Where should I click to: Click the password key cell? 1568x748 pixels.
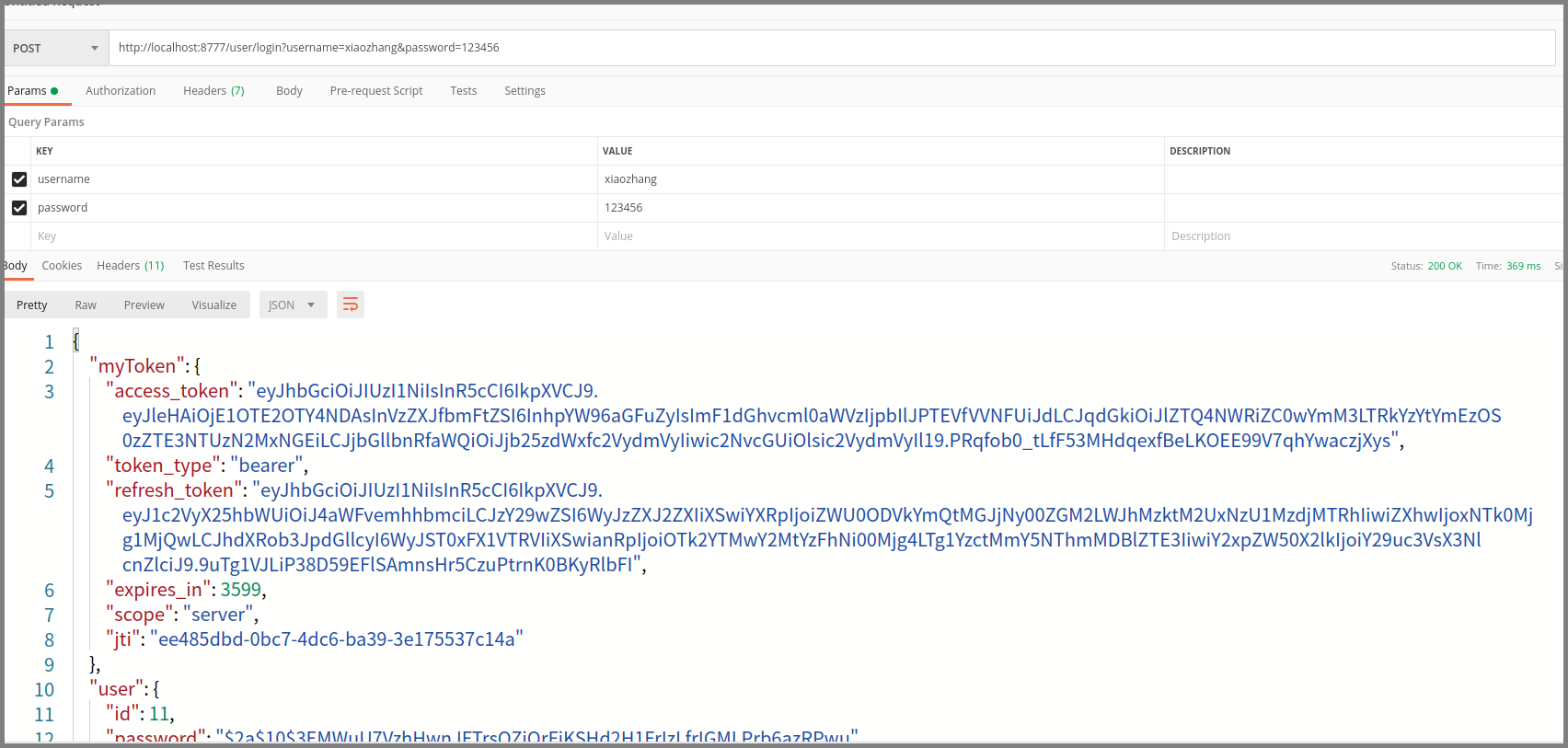pos(315,208)
